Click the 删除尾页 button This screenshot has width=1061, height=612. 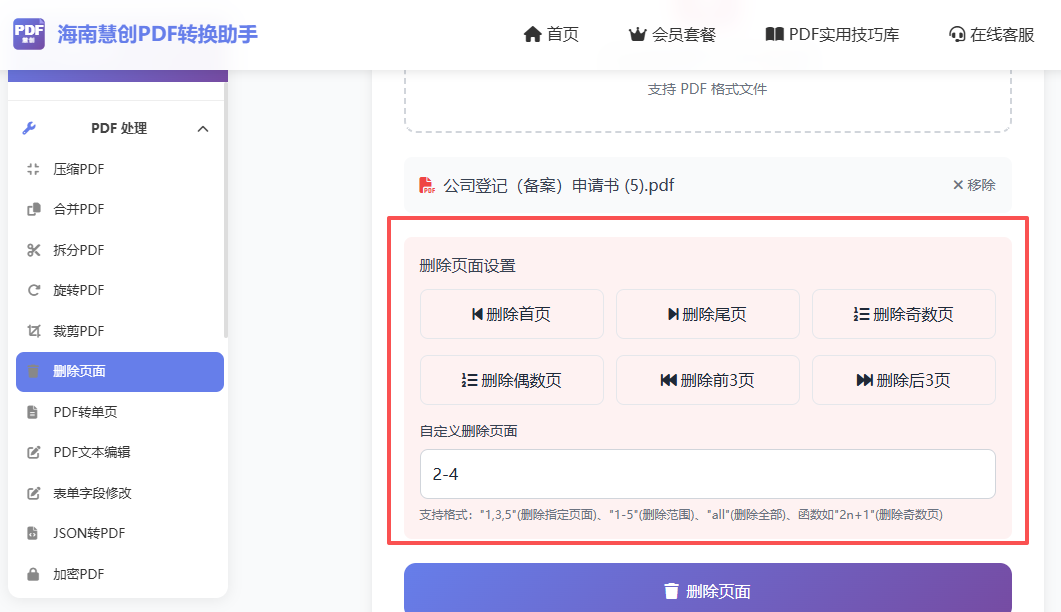[708, 314]
